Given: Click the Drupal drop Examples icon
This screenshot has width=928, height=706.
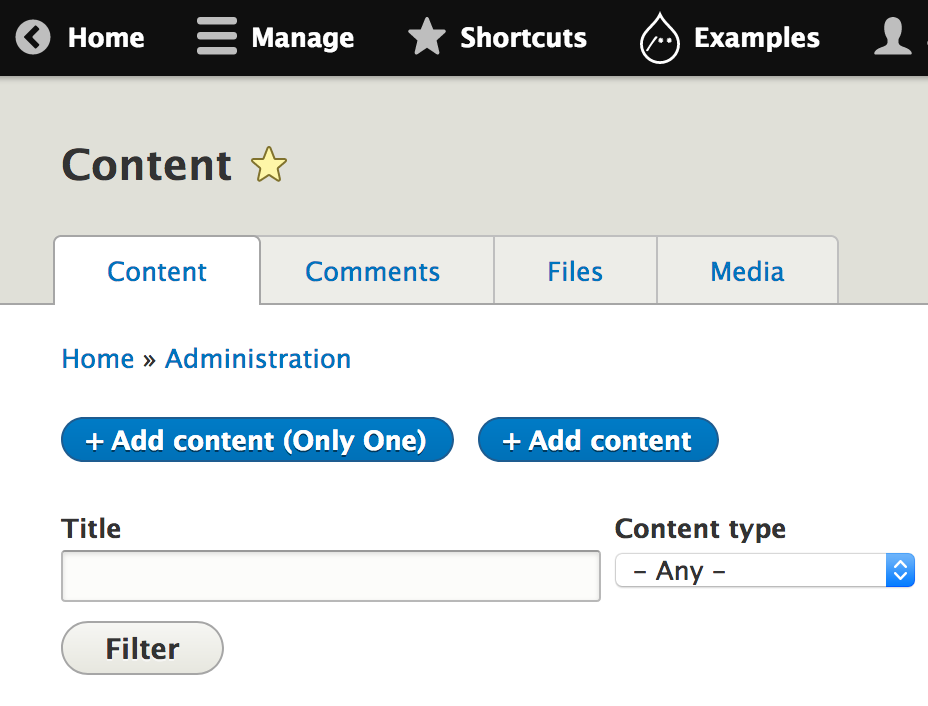Looking at the screenshot, I should click(x=659, y=39).
